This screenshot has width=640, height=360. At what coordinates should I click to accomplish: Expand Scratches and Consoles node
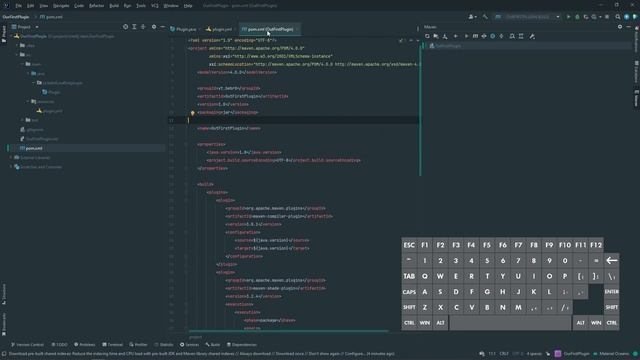click(x=11, y=167)
